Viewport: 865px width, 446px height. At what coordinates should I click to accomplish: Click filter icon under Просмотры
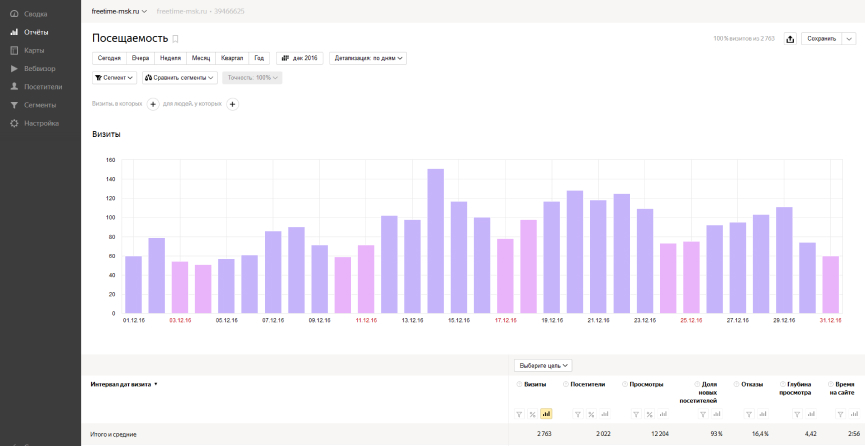click(636, 414)
